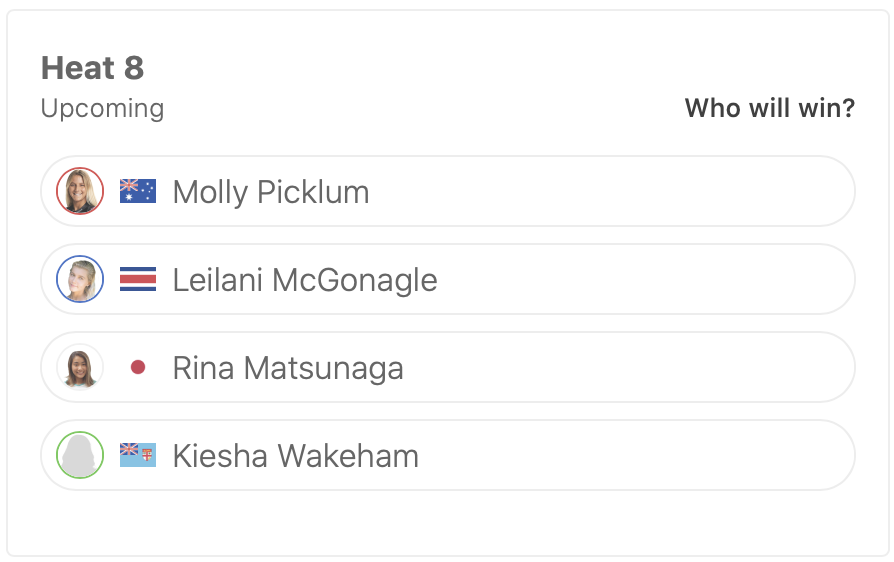Click the Fiji flag icon

[138, 455]
